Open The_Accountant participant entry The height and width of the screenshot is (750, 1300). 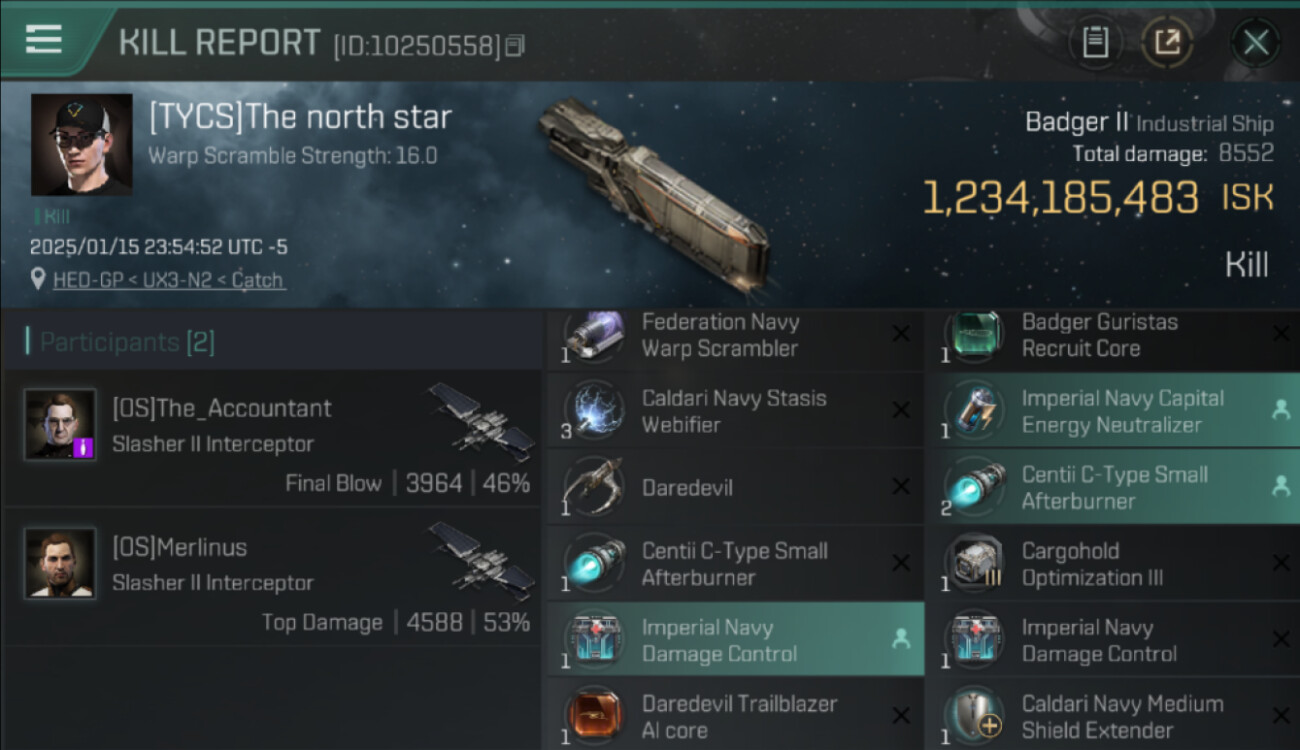272,439
